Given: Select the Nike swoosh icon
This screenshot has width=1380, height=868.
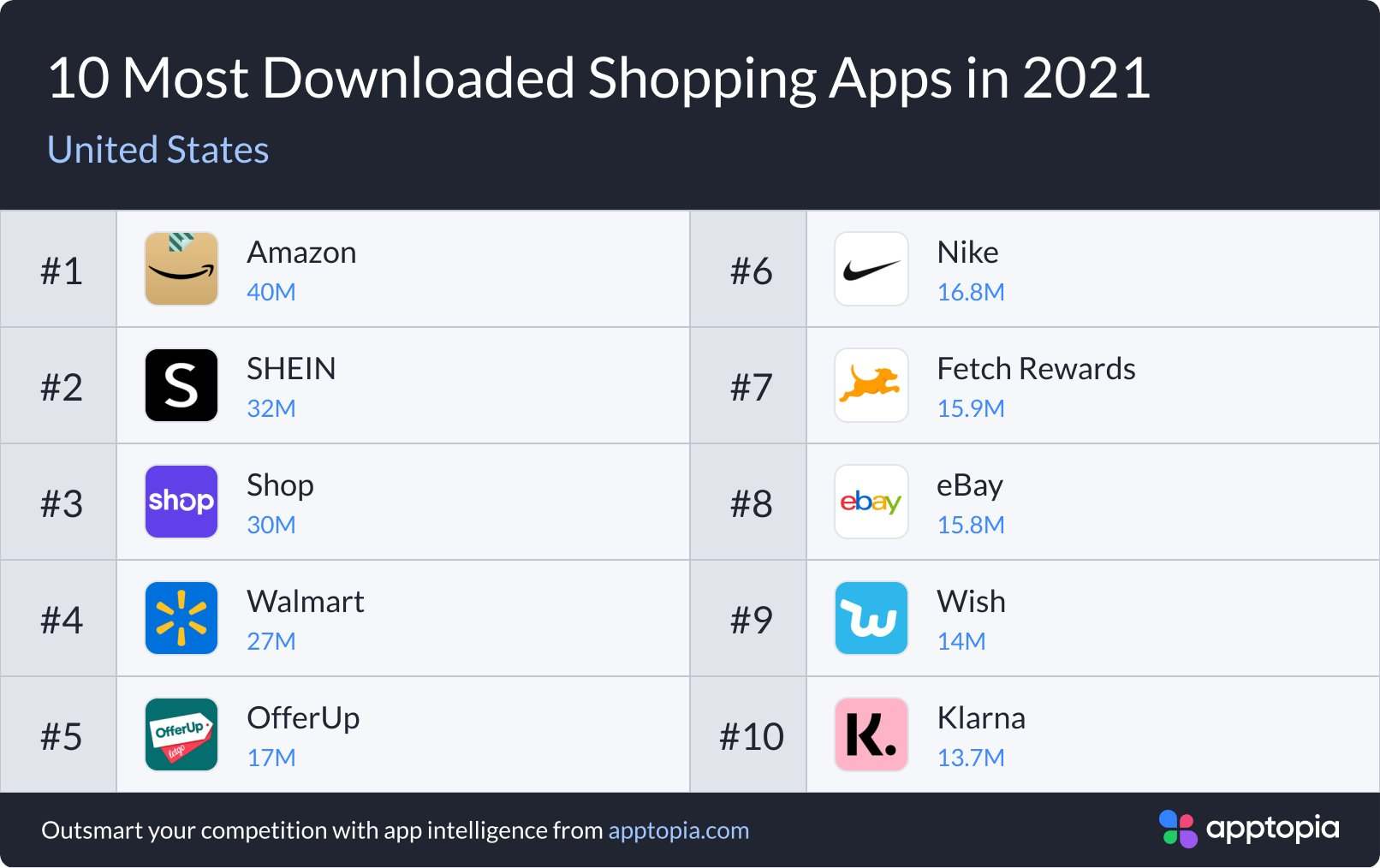Looking at the screenshot, I should click(871, 269).
